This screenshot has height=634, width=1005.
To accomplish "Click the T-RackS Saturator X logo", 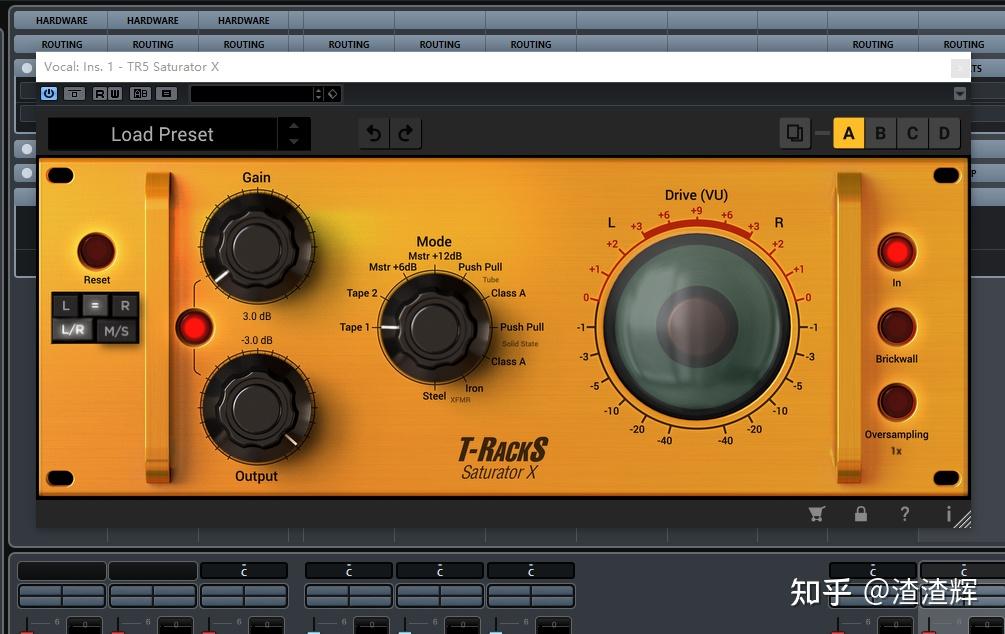I will (502, 459).
